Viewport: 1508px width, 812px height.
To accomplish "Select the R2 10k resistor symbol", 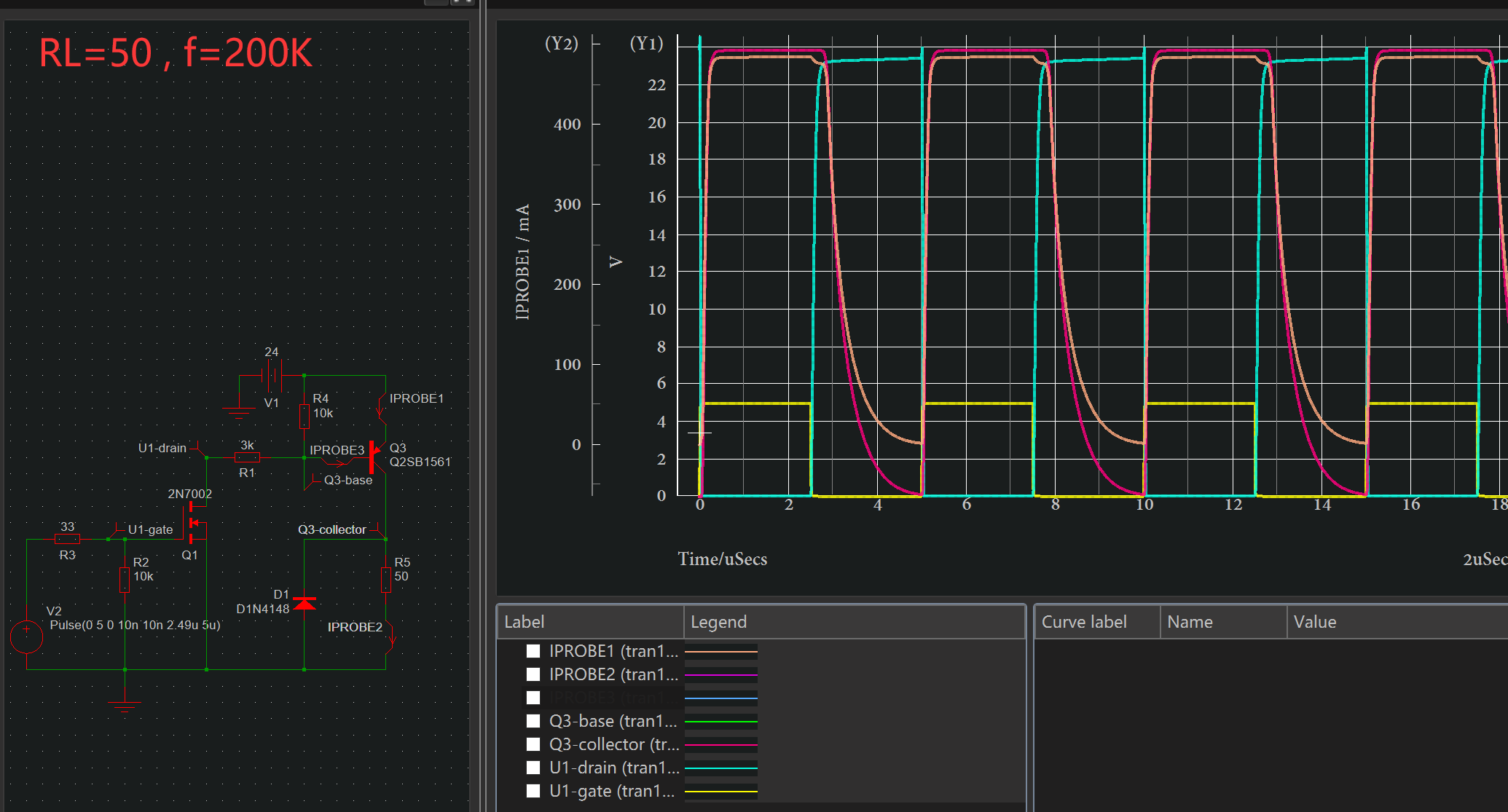I will [x=125, y=580].
